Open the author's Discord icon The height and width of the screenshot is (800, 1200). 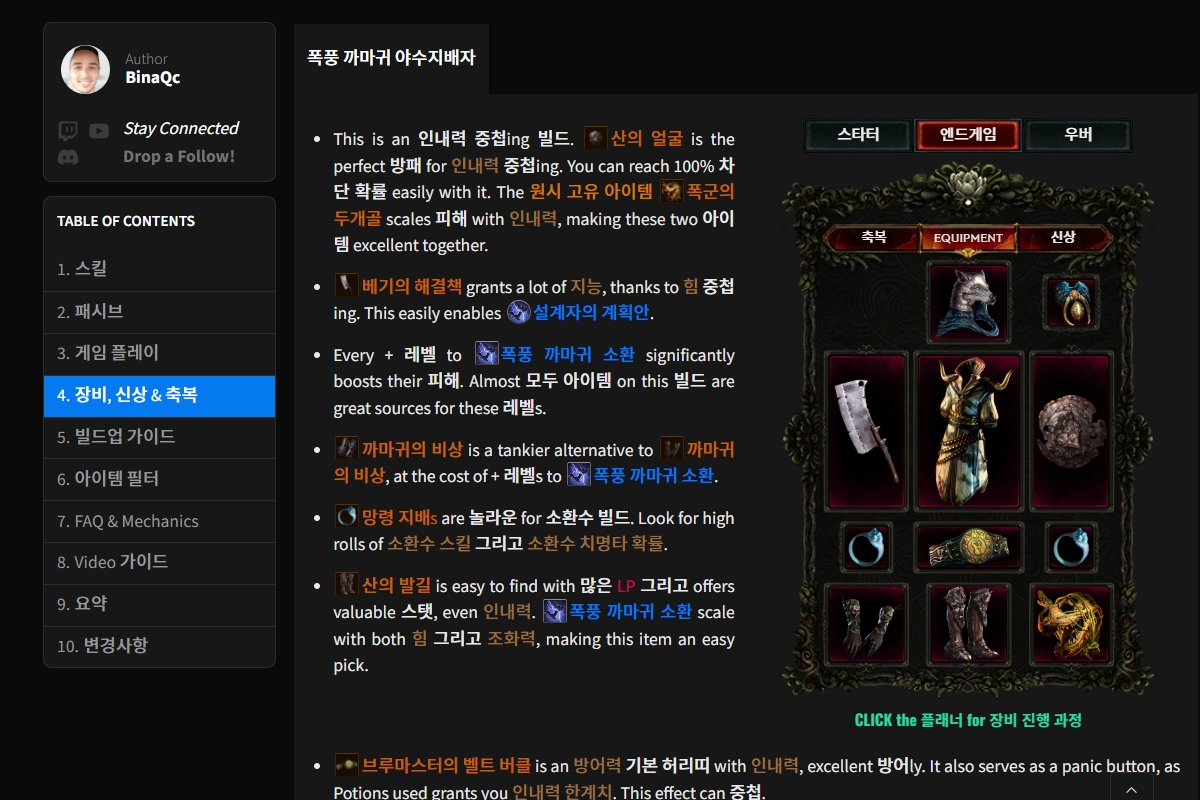click(x=68, y=156)
